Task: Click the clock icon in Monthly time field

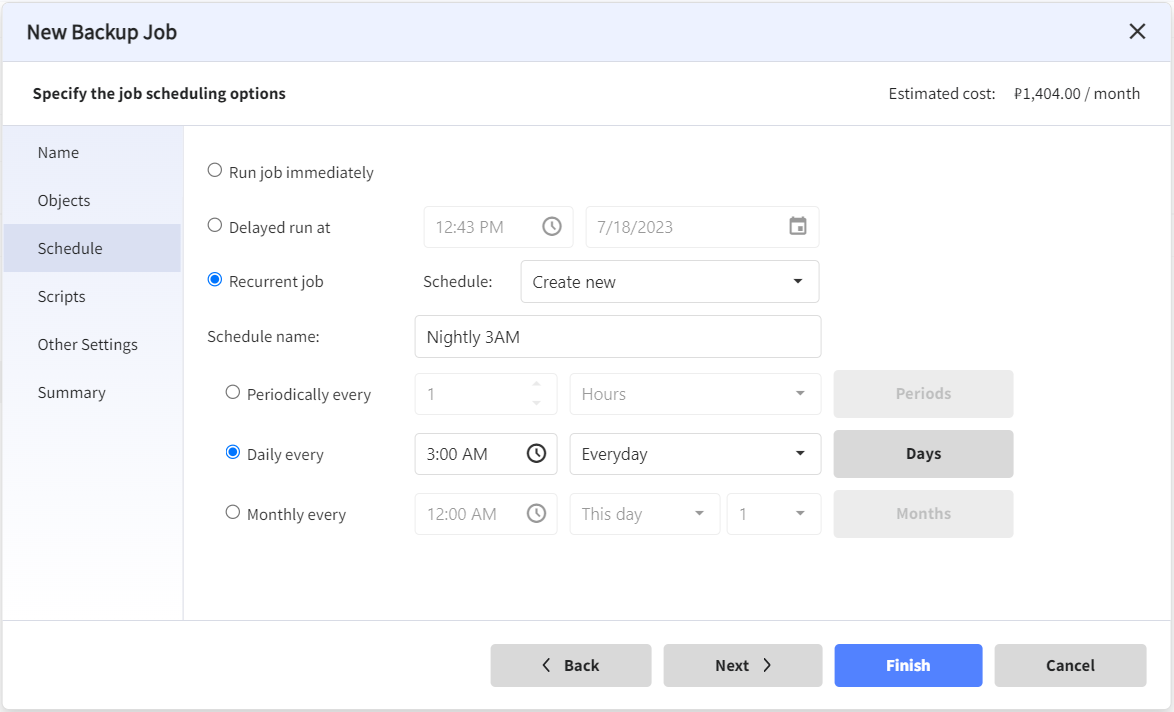Action: coord(536,514)
